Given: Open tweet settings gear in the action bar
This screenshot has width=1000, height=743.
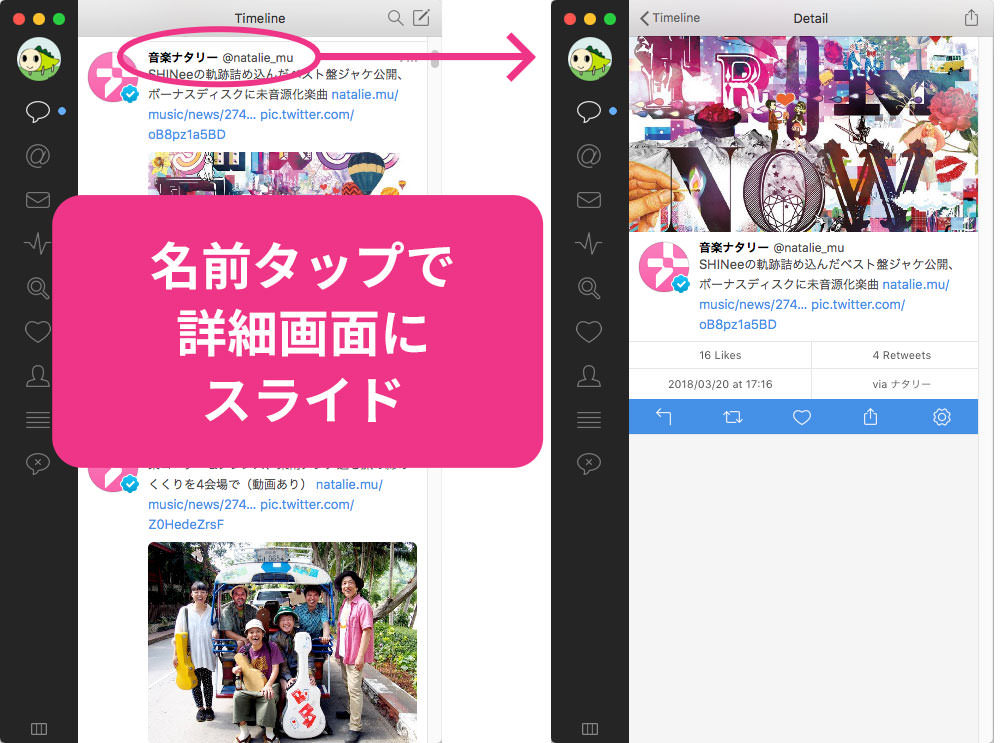Looking at the screenshot, I should point(941,417).
